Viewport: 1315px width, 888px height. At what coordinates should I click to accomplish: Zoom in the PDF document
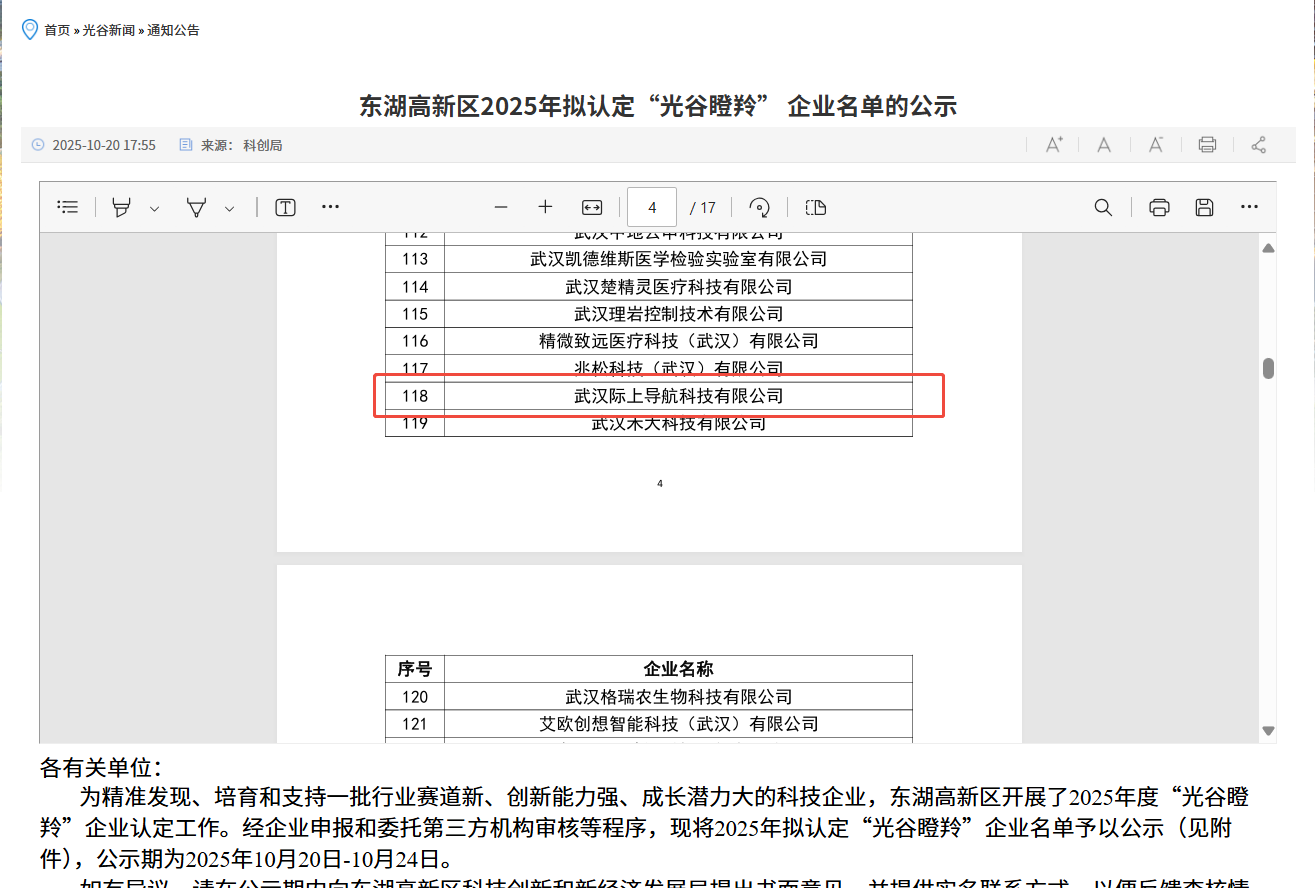(x=545, y=207)
